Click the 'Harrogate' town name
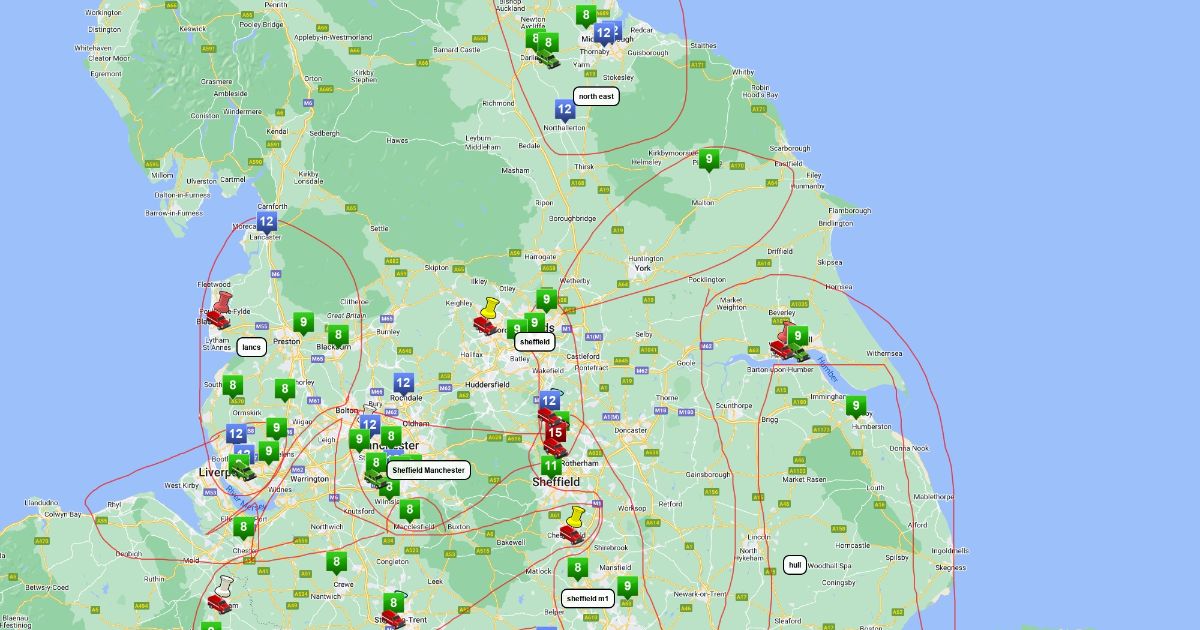1200x630 pixels. point(539,257)
